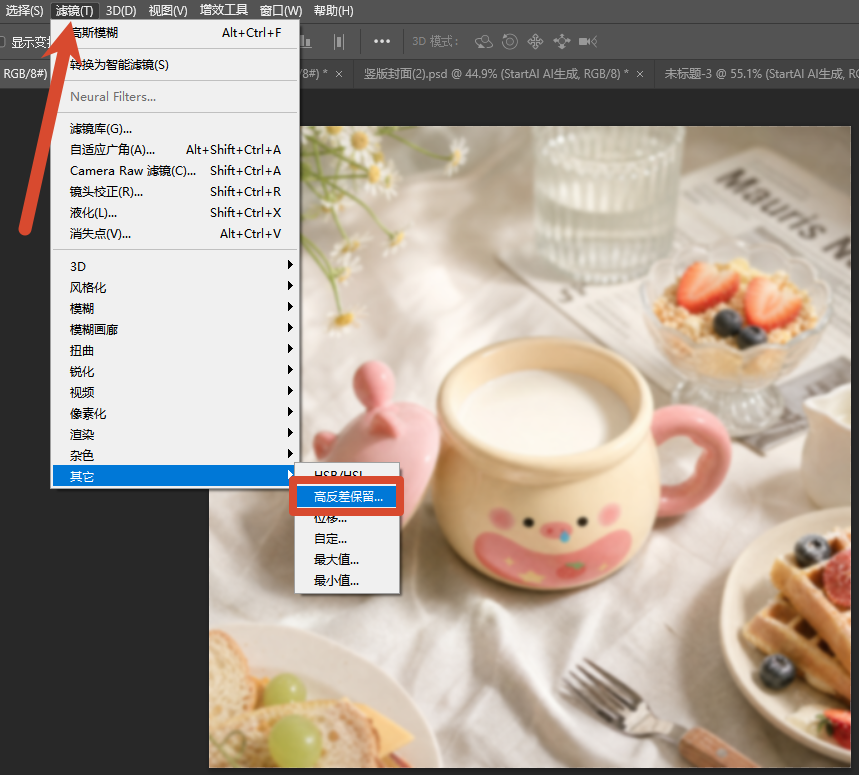Click the align distribute bars icon
The image size is (859, 775).
(339, 42)
